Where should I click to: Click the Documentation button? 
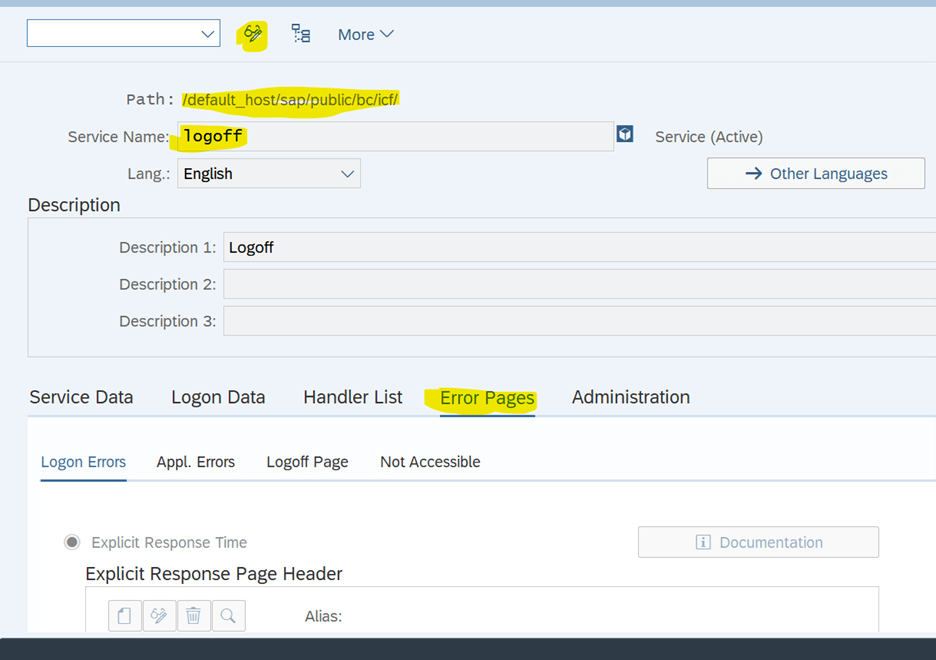[x=758, y=542]
